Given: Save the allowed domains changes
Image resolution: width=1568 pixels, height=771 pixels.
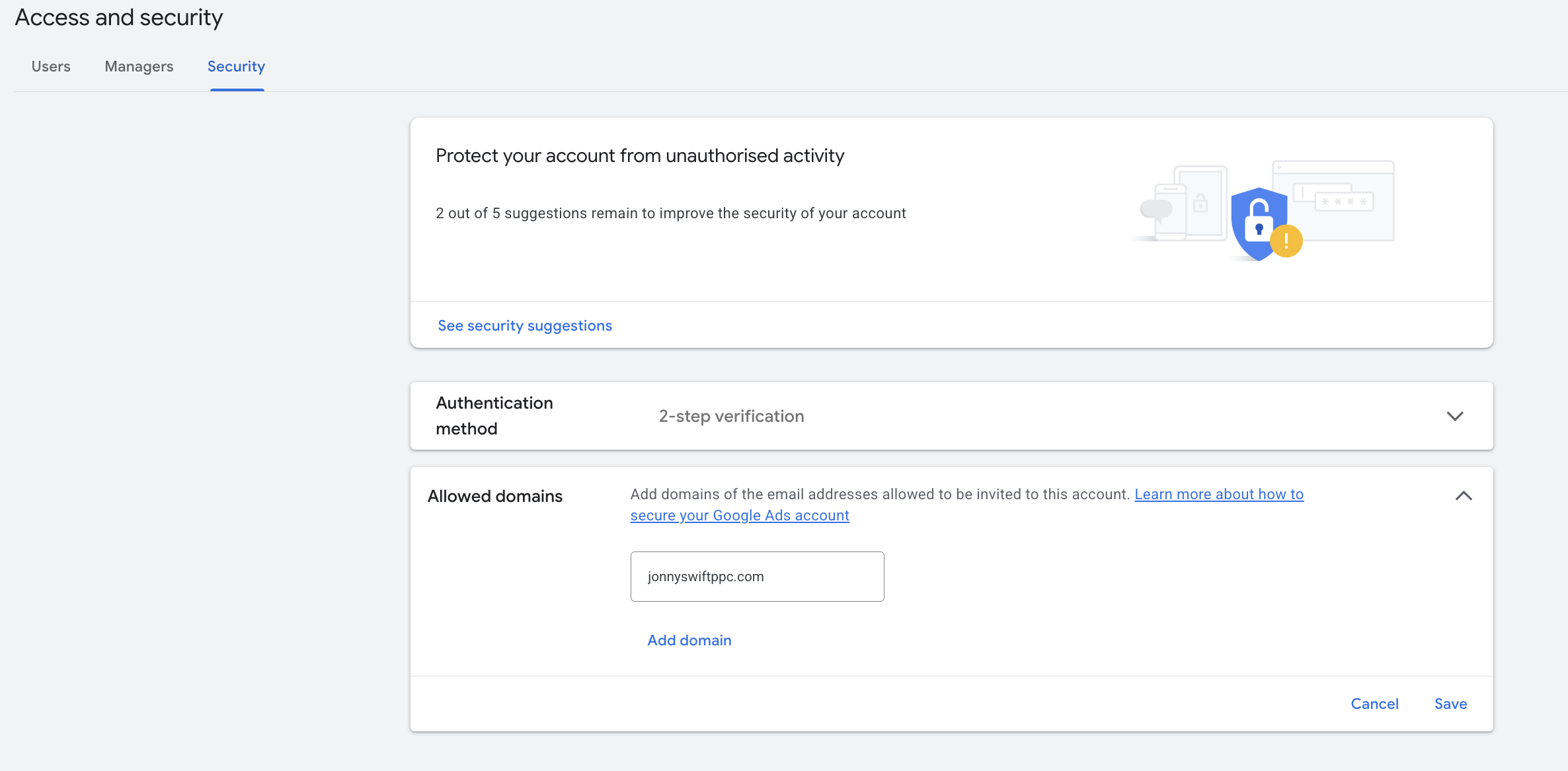Looking at the screenshot, I should click(1450, 704).
